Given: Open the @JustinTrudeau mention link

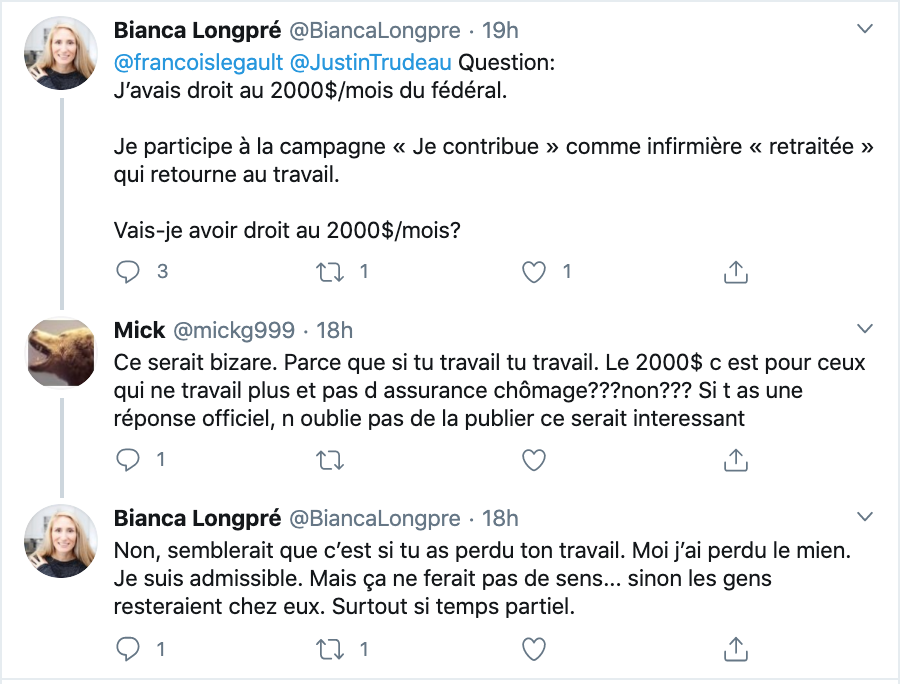Looking at the screenshot, I should tap(370, 62).
